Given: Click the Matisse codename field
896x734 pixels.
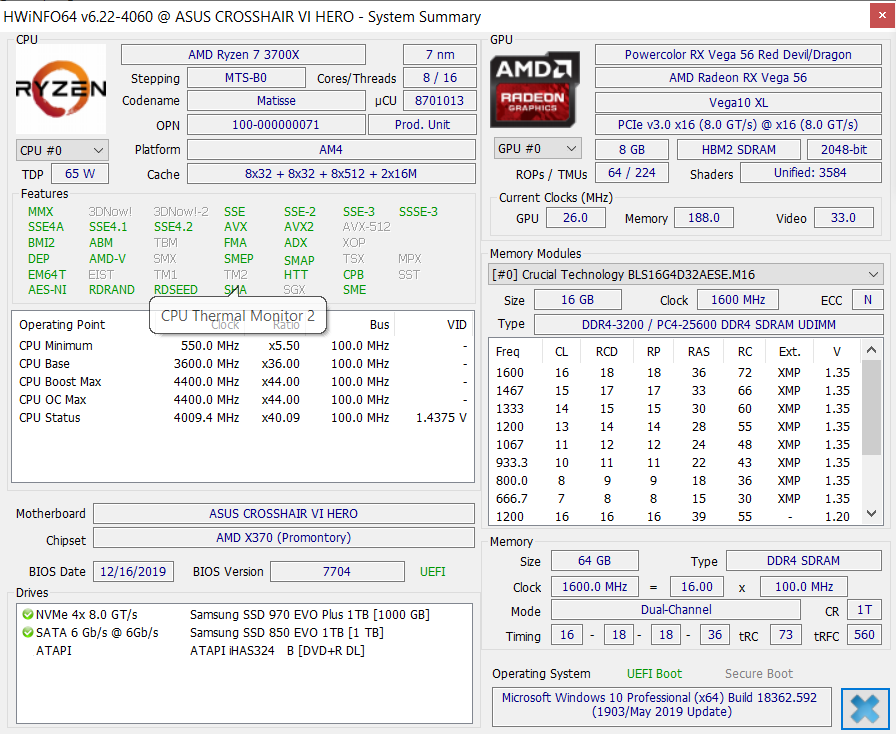Looking at the screenshot, I should 276,101.
